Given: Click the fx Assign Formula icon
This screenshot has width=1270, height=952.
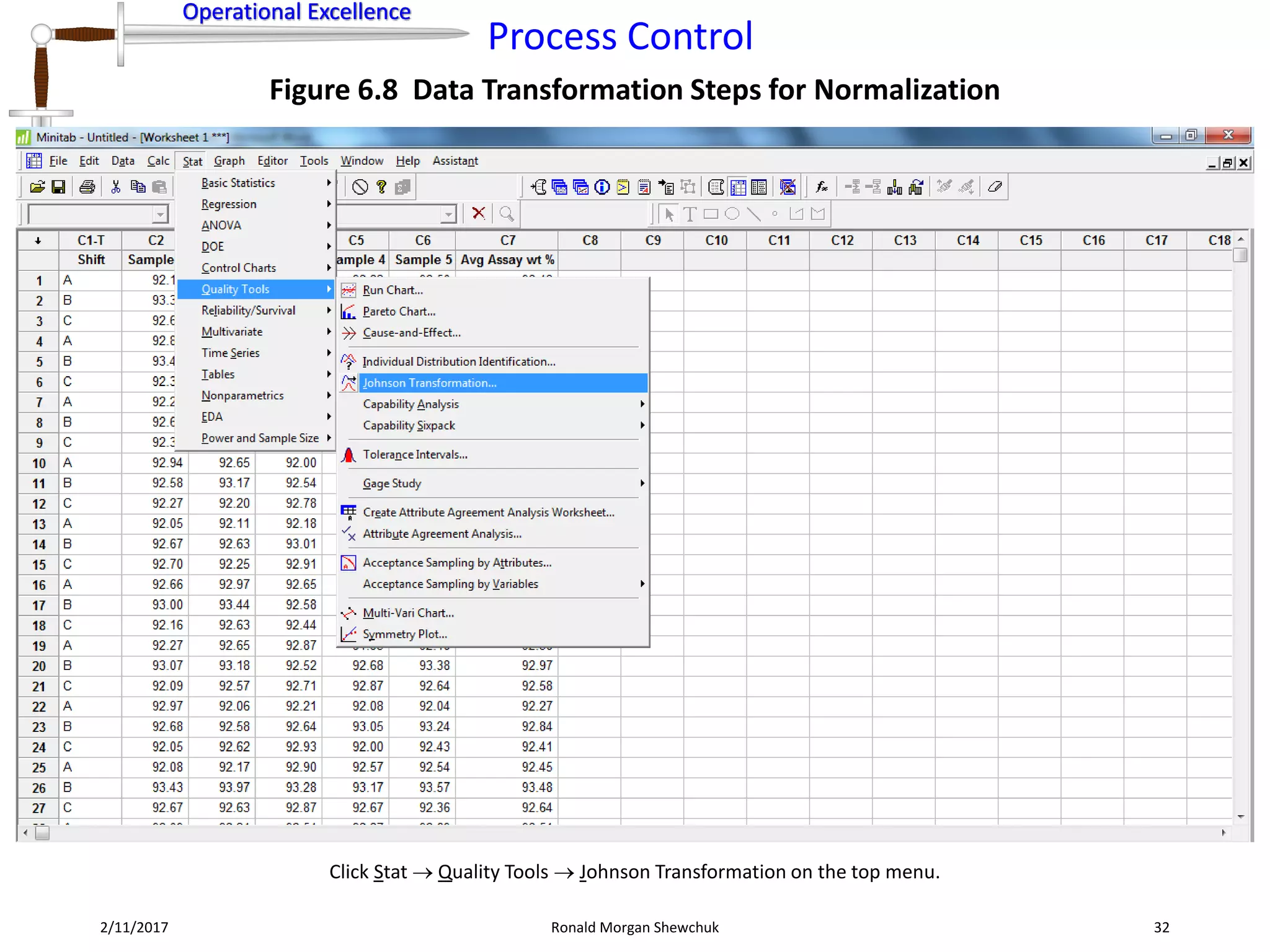Looking at the screenshot, I should pyautogui.click(x=822, y=187).
